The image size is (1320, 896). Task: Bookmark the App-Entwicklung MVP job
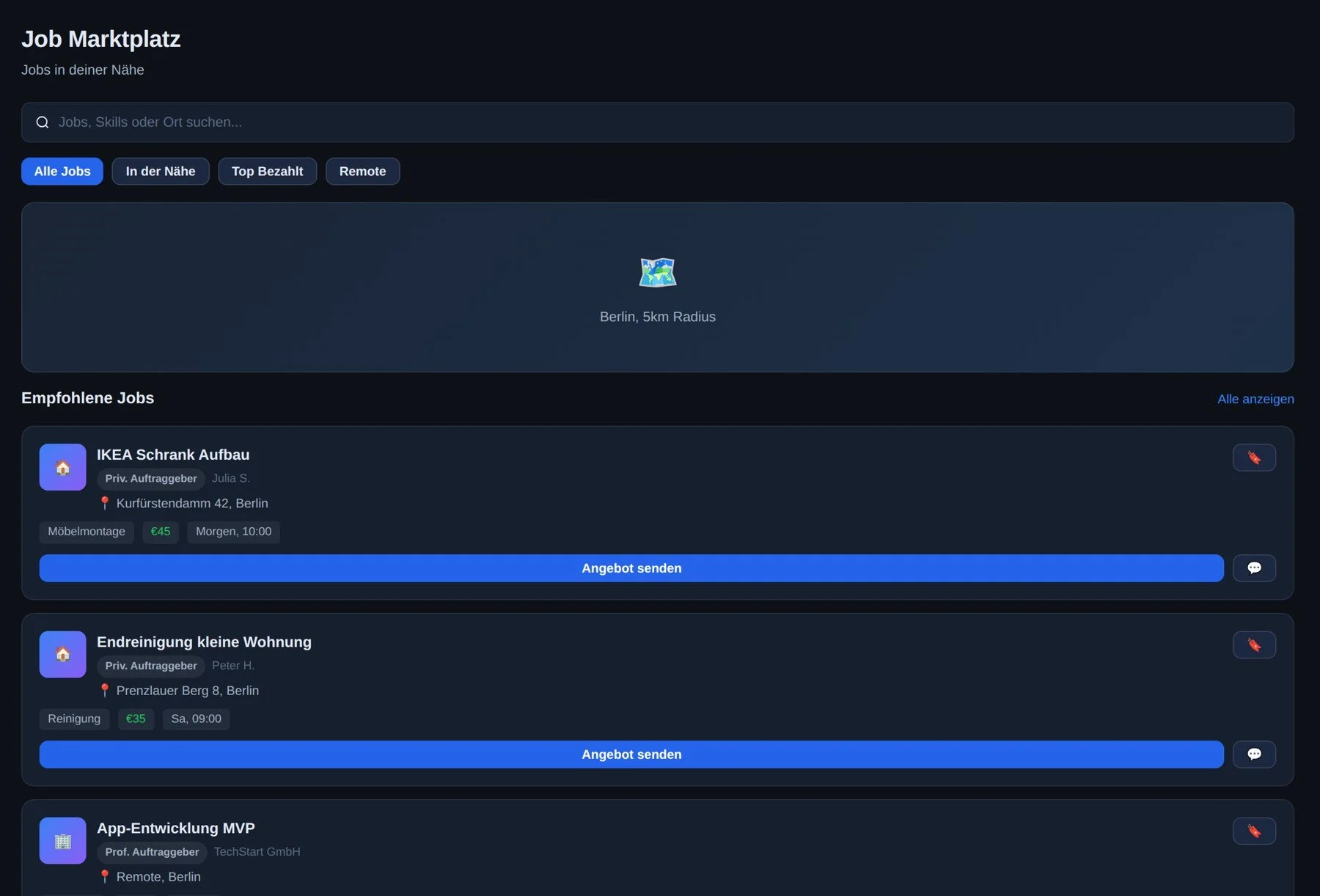(x=1254, y=831)
